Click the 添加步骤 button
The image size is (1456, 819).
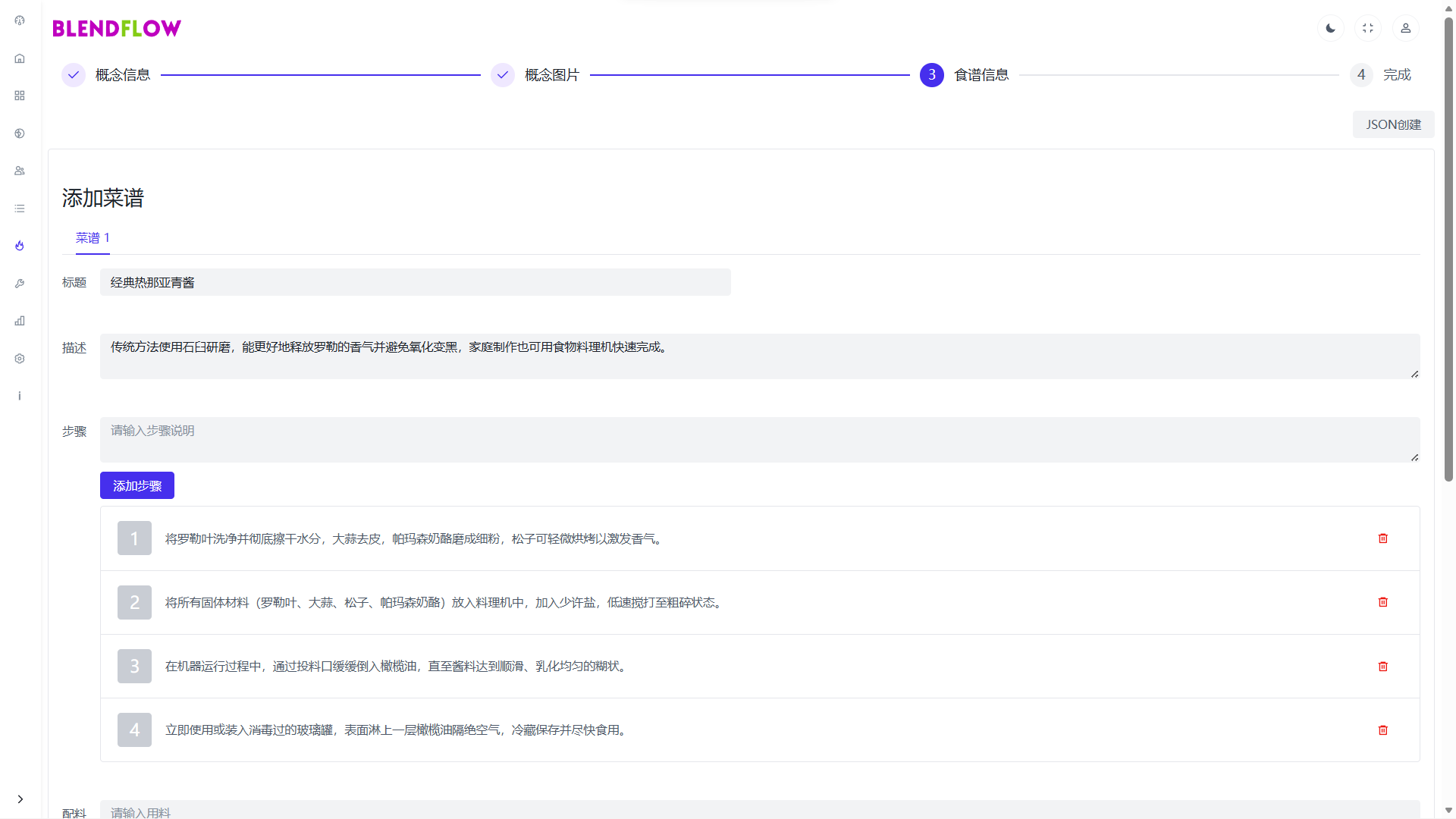coord(137,485)
